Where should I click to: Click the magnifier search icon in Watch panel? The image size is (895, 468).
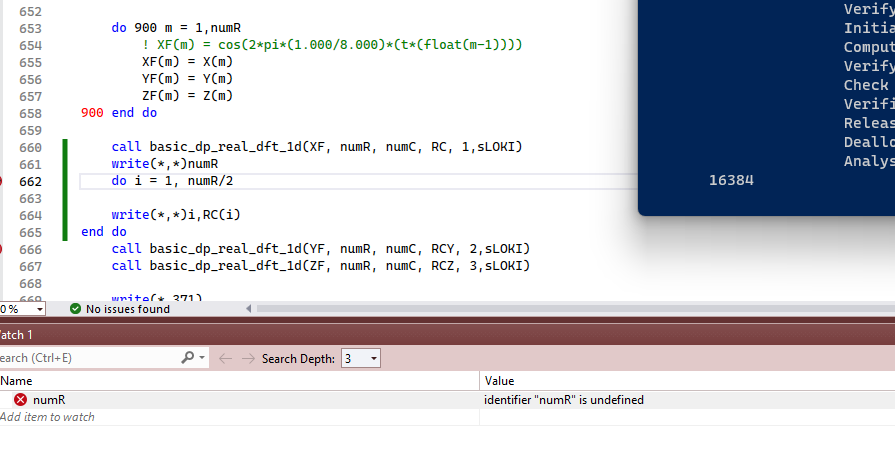click(187, 358)
